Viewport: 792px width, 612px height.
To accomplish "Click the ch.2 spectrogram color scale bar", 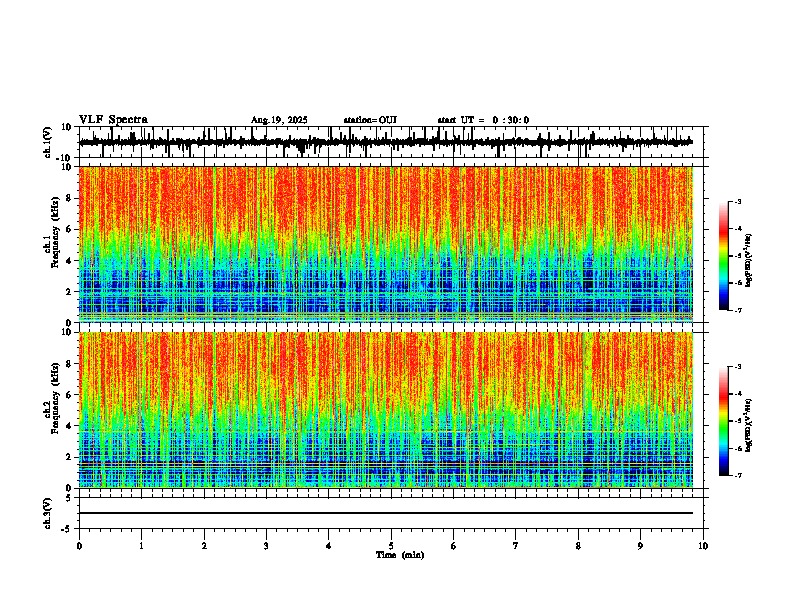I will pos(724,421).
